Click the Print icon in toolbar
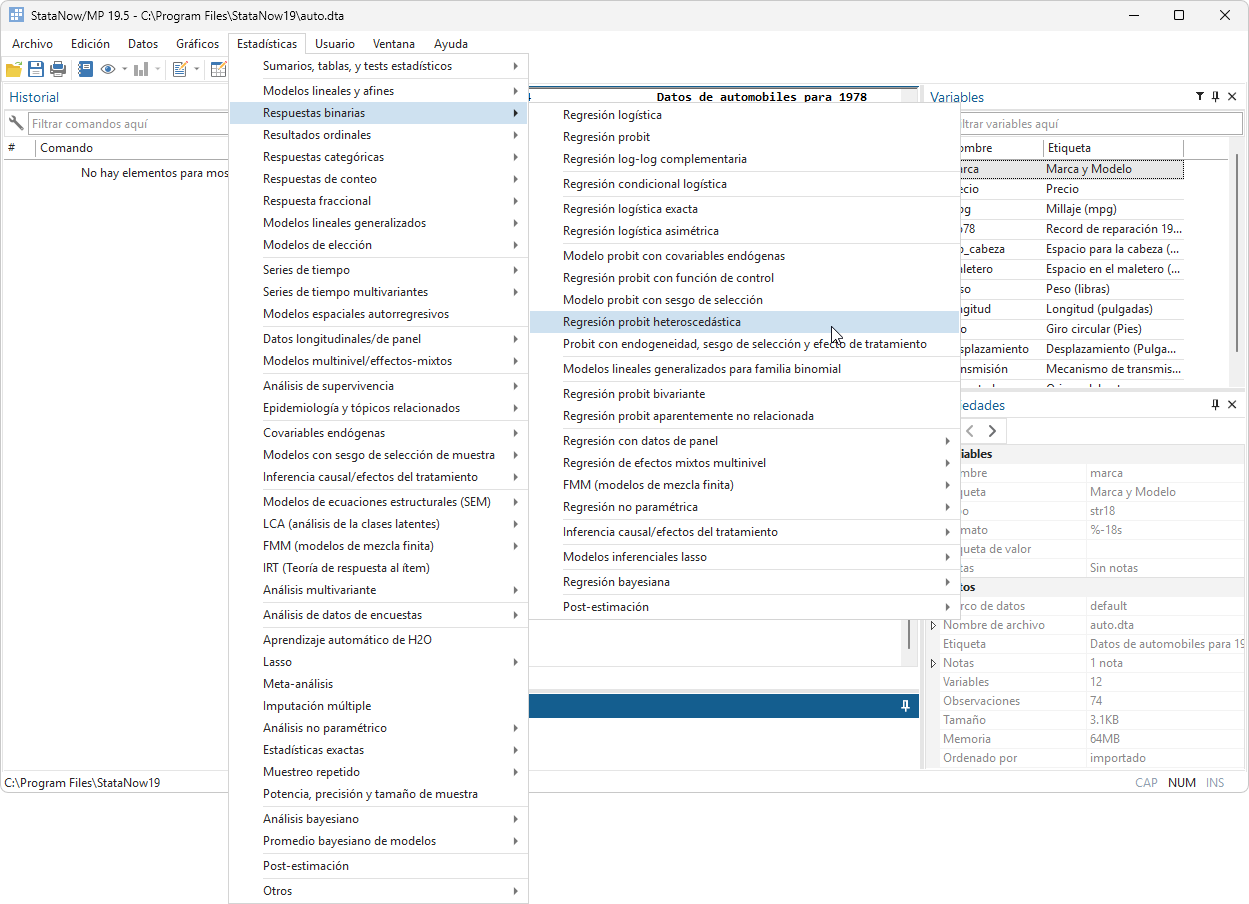1249x904 pixels. [58, 69]
